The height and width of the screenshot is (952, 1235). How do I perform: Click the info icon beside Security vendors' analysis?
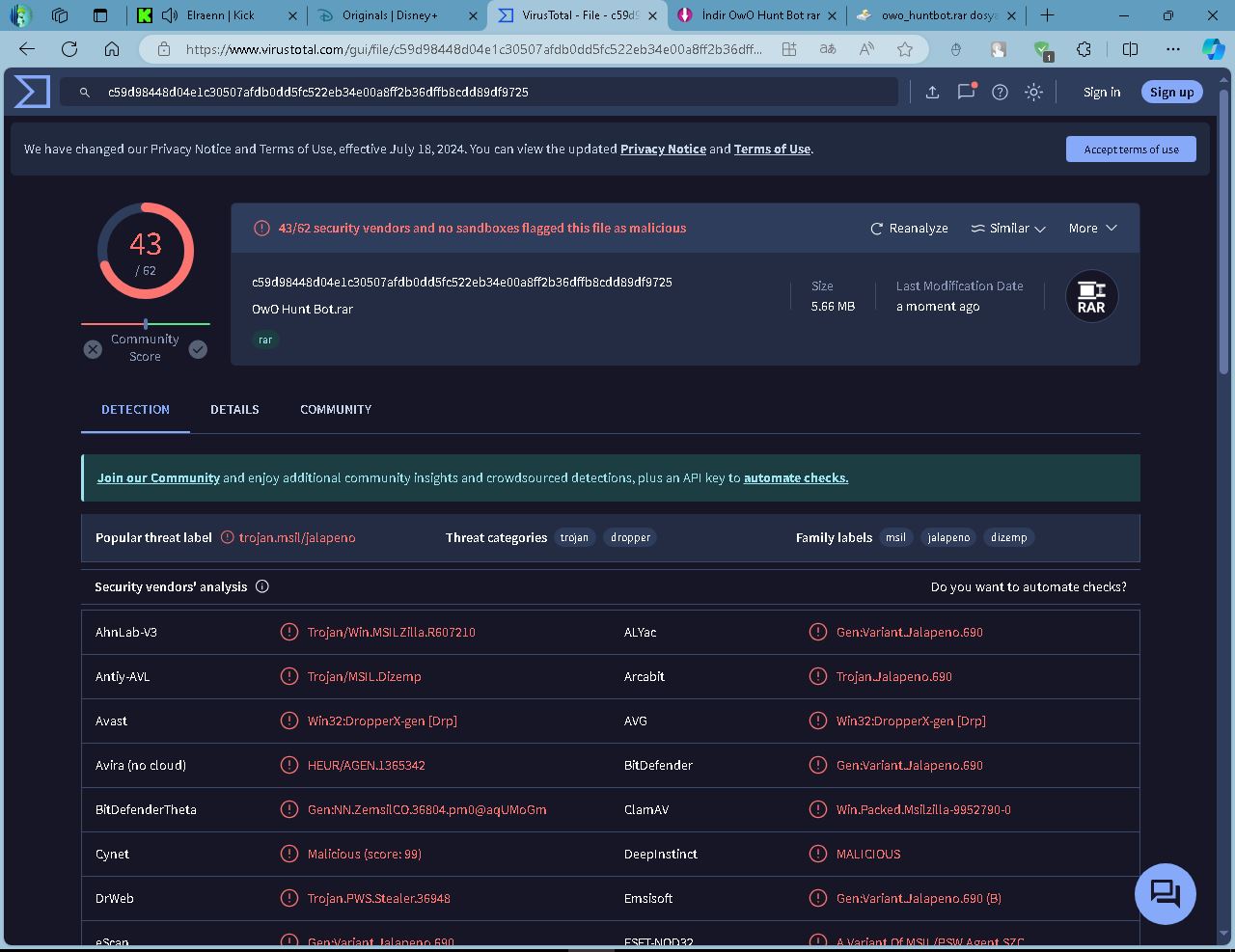point(261,586)
